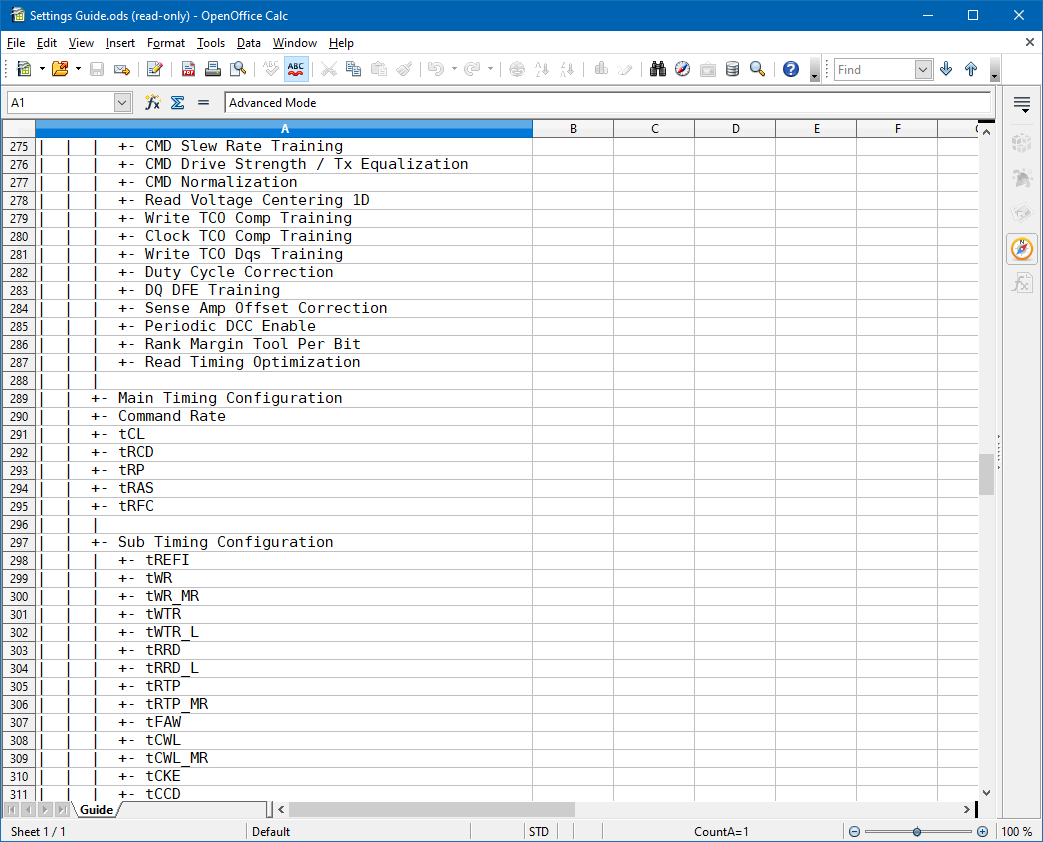Open the Find & Replace binoculars icon
This screenshot has height=842, width=1043.
click(658, 69)
